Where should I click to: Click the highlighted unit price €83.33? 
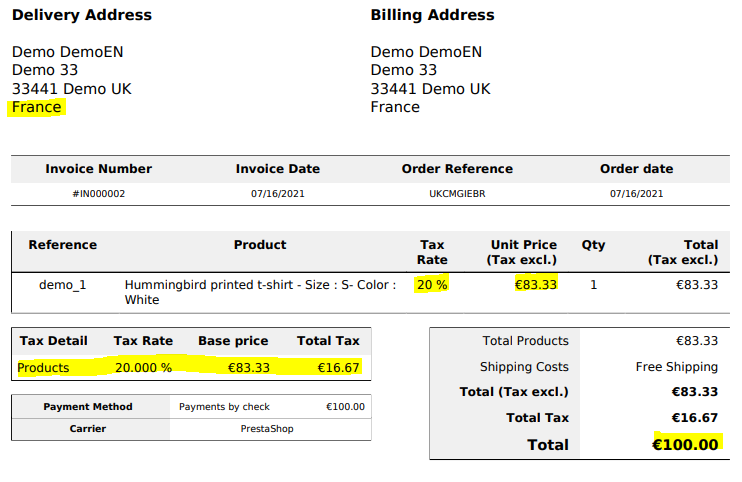coord(535,285)
